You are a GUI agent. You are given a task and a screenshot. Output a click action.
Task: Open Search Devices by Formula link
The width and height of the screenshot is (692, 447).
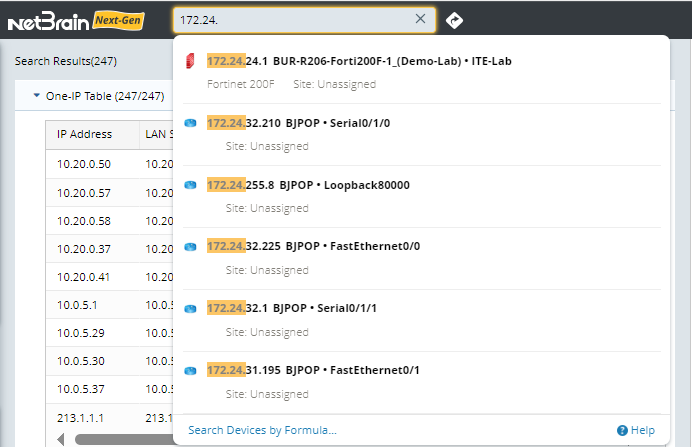click(262, 430)
